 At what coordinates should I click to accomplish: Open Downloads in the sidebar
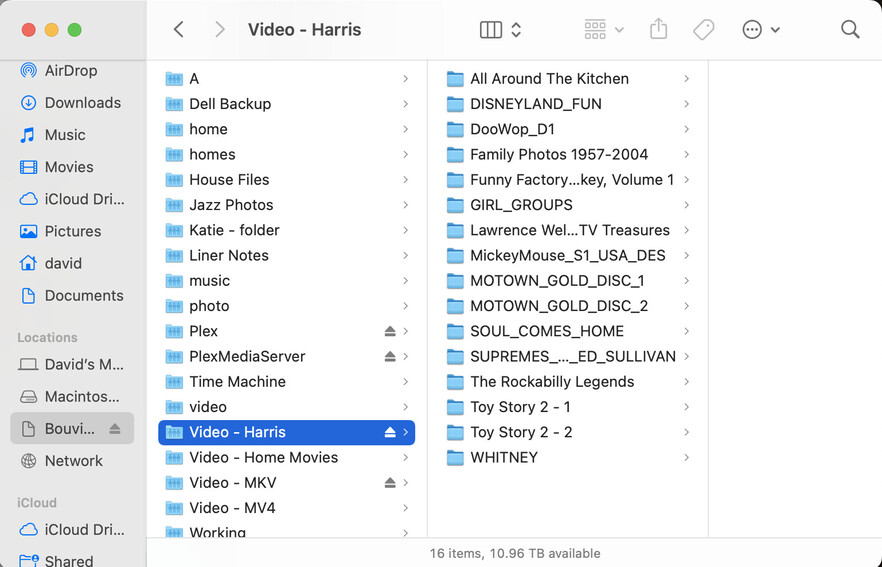click(71, 102)
